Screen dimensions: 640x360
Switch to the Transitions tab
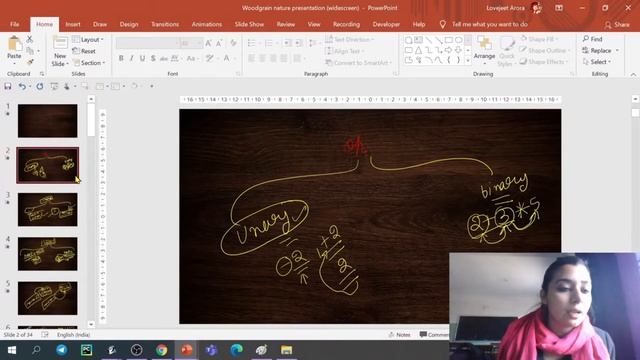165,24
